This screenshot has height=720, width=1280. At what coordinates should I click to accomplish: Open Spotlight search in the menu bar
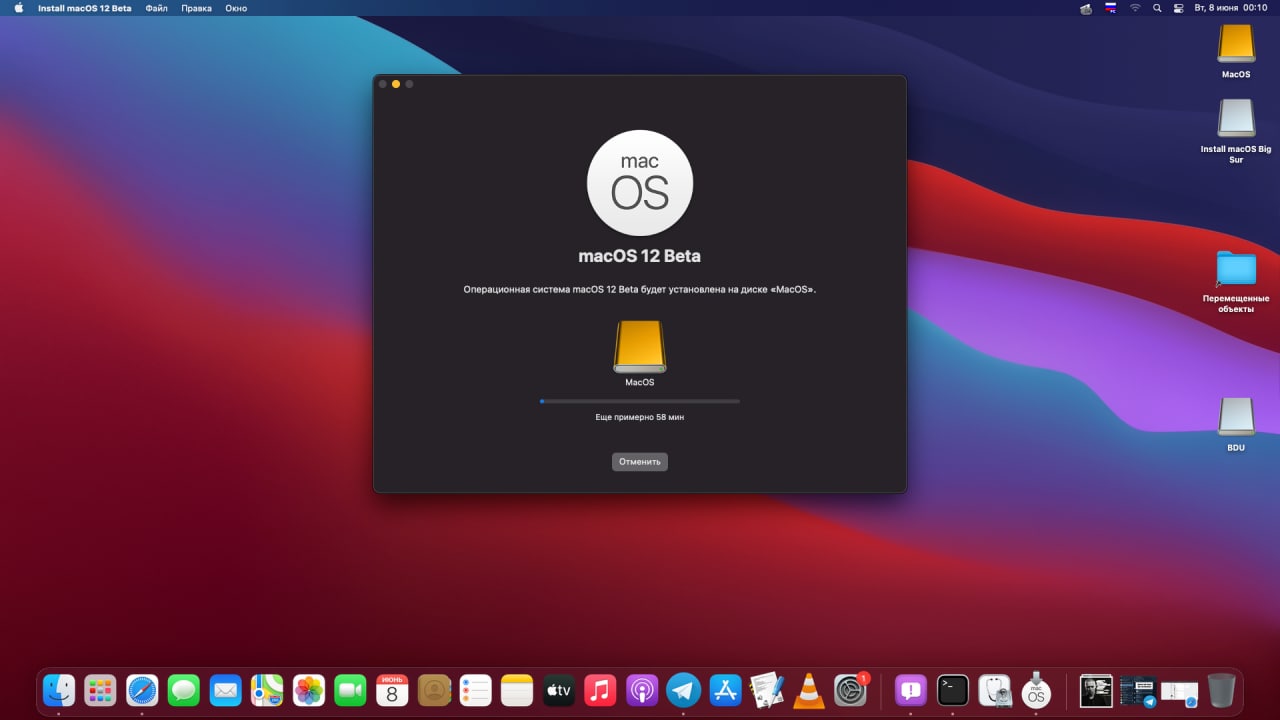click(x=1157, y=8)
